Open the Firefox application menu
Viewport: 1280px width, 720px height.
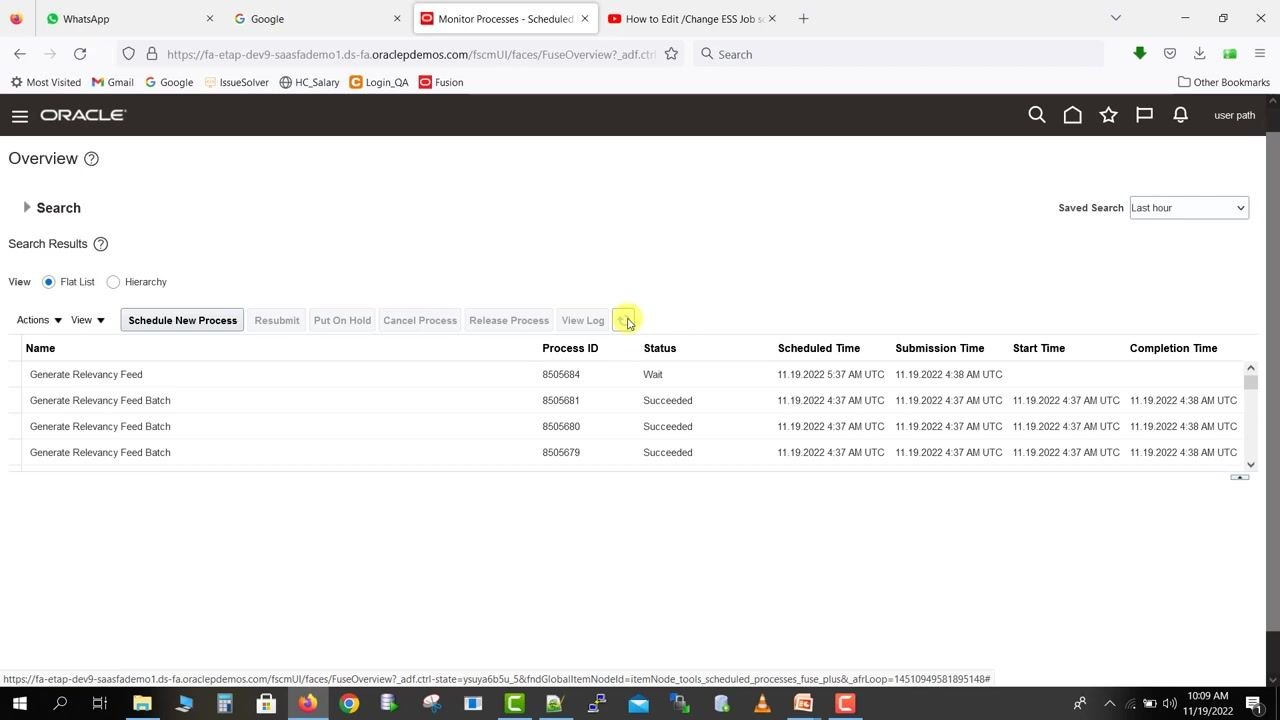click(1260, 54)
